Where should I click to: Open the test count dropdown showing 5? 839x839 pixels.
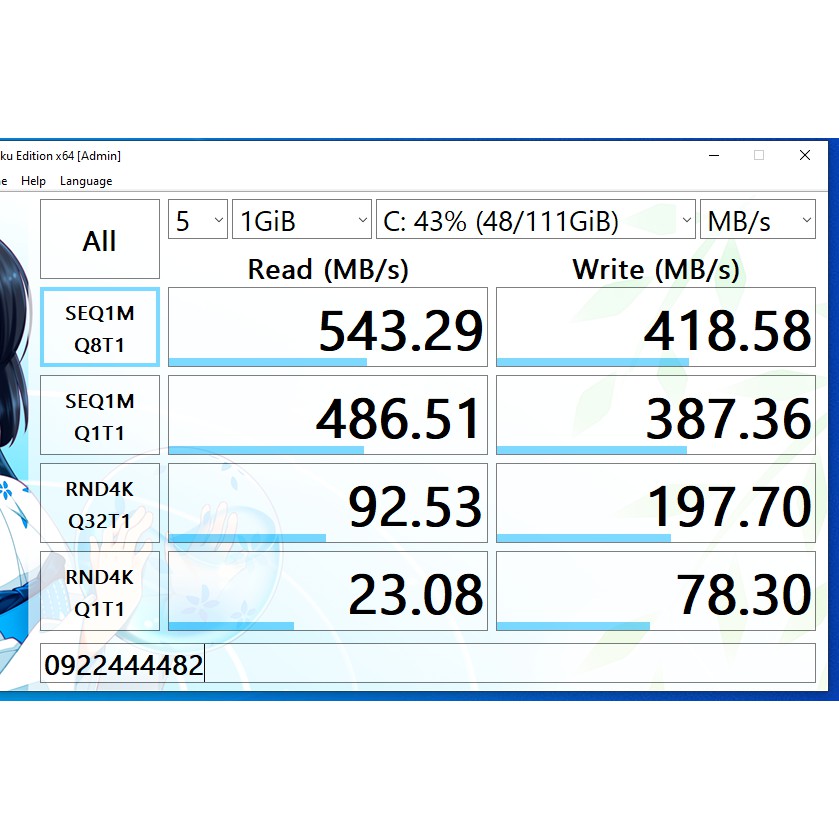[x=197, y=219]
